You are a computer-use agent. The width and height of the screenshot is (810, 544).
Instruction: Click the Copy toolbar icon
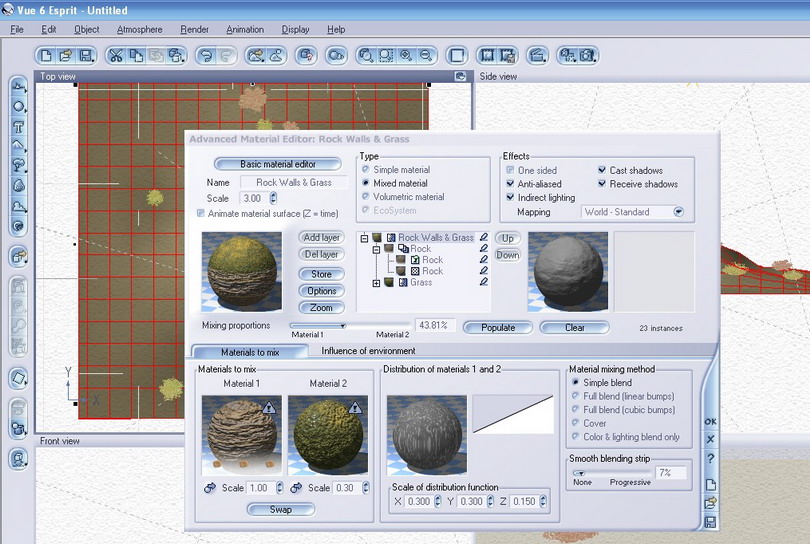tap(136, 55)
